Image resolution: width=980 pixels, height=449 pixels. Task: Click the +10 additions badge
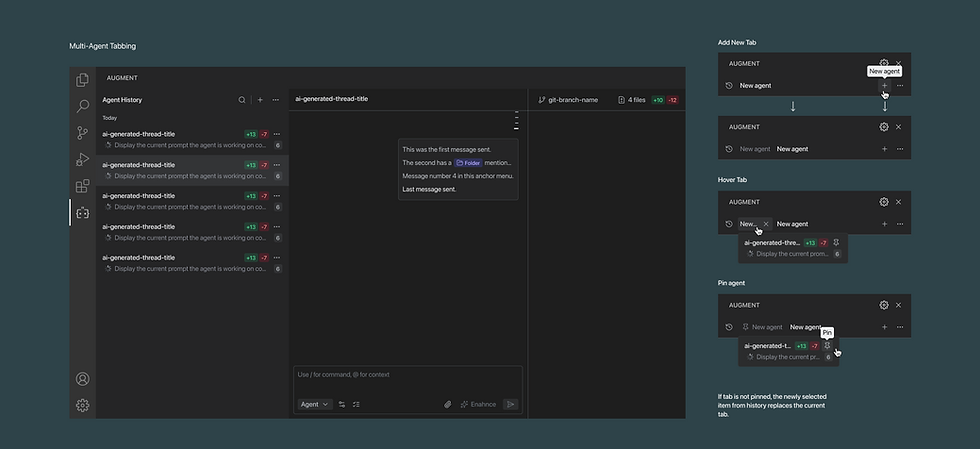coord(658,100)
